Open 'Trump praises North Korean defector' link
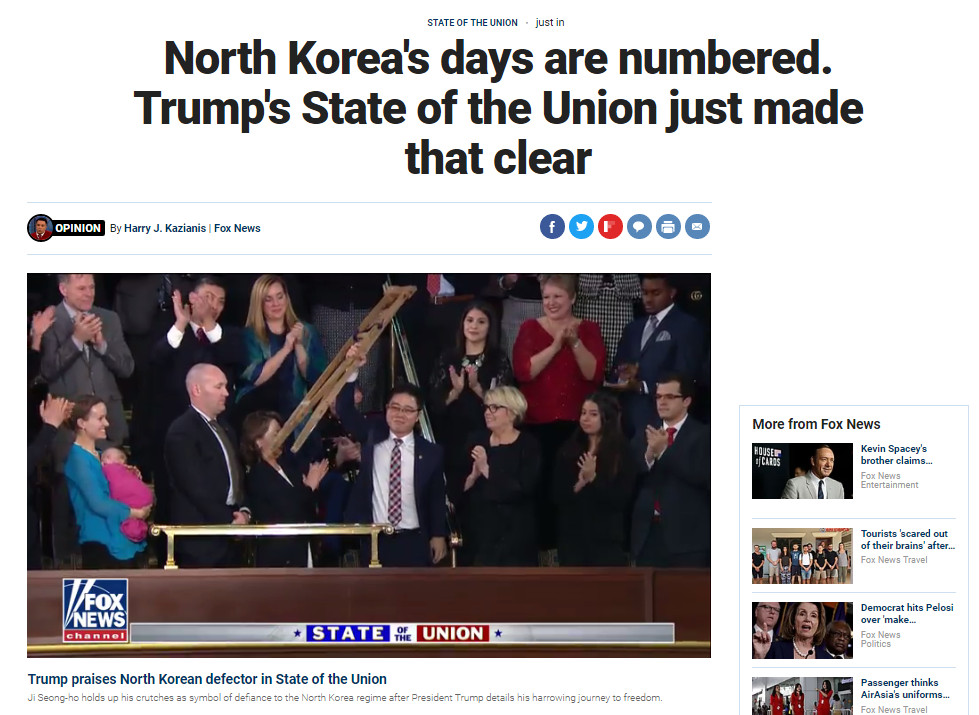The height and width of the screenshot is (715, 979). tap(207, 679)
